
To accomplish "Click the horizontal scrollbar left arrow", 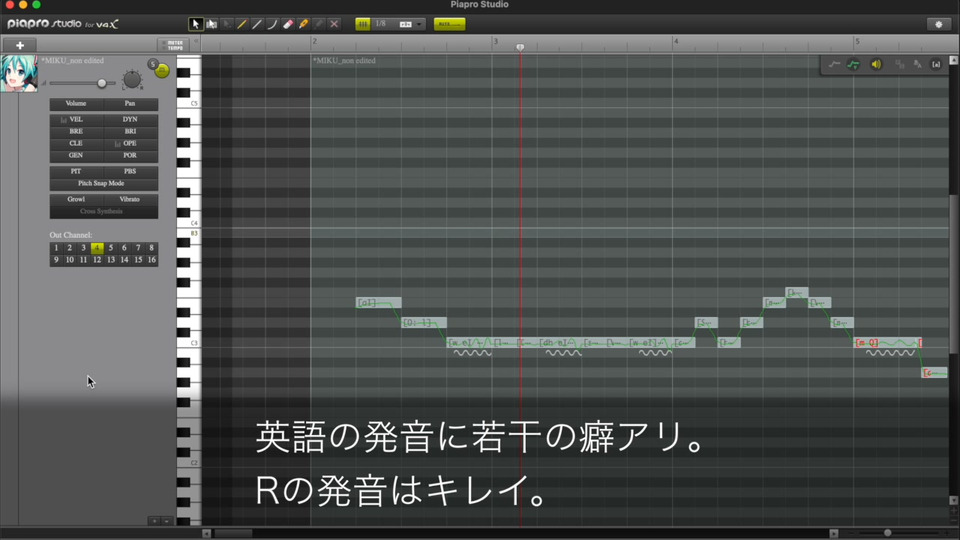I will tap(206, 533).
